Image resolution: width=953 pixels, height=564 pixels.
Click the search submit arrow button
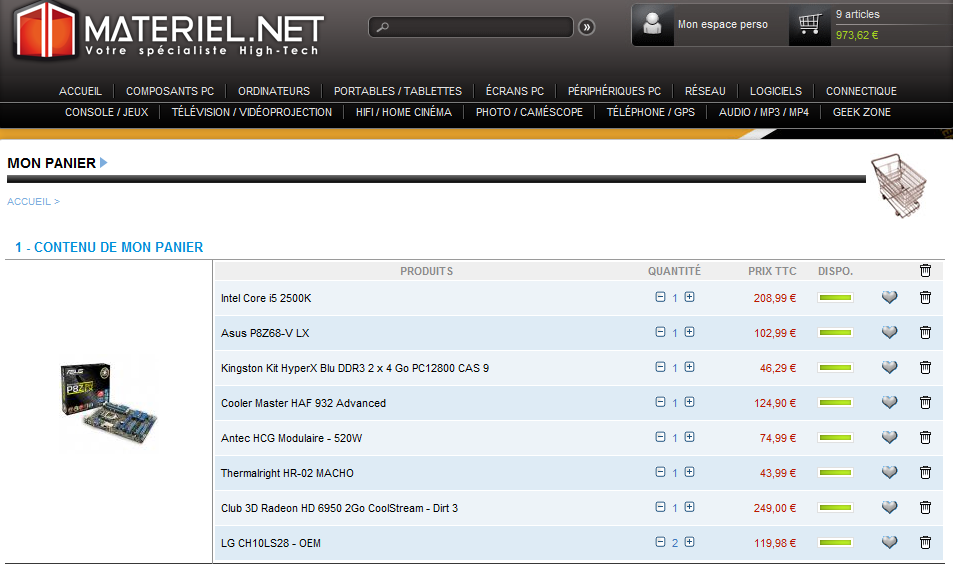coord(587,27)
